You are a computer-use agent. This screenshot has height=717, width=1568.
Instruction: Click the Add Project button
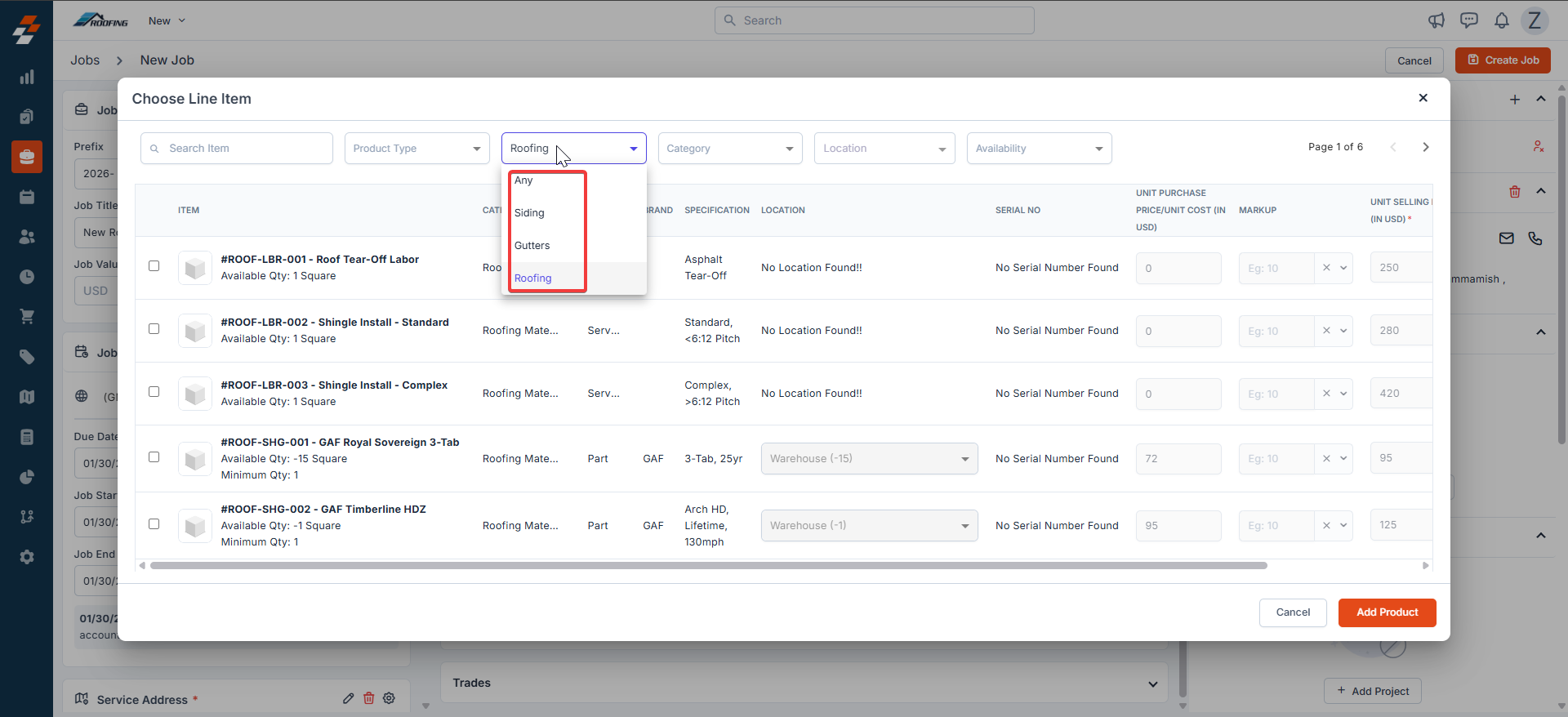[1372, 691]
